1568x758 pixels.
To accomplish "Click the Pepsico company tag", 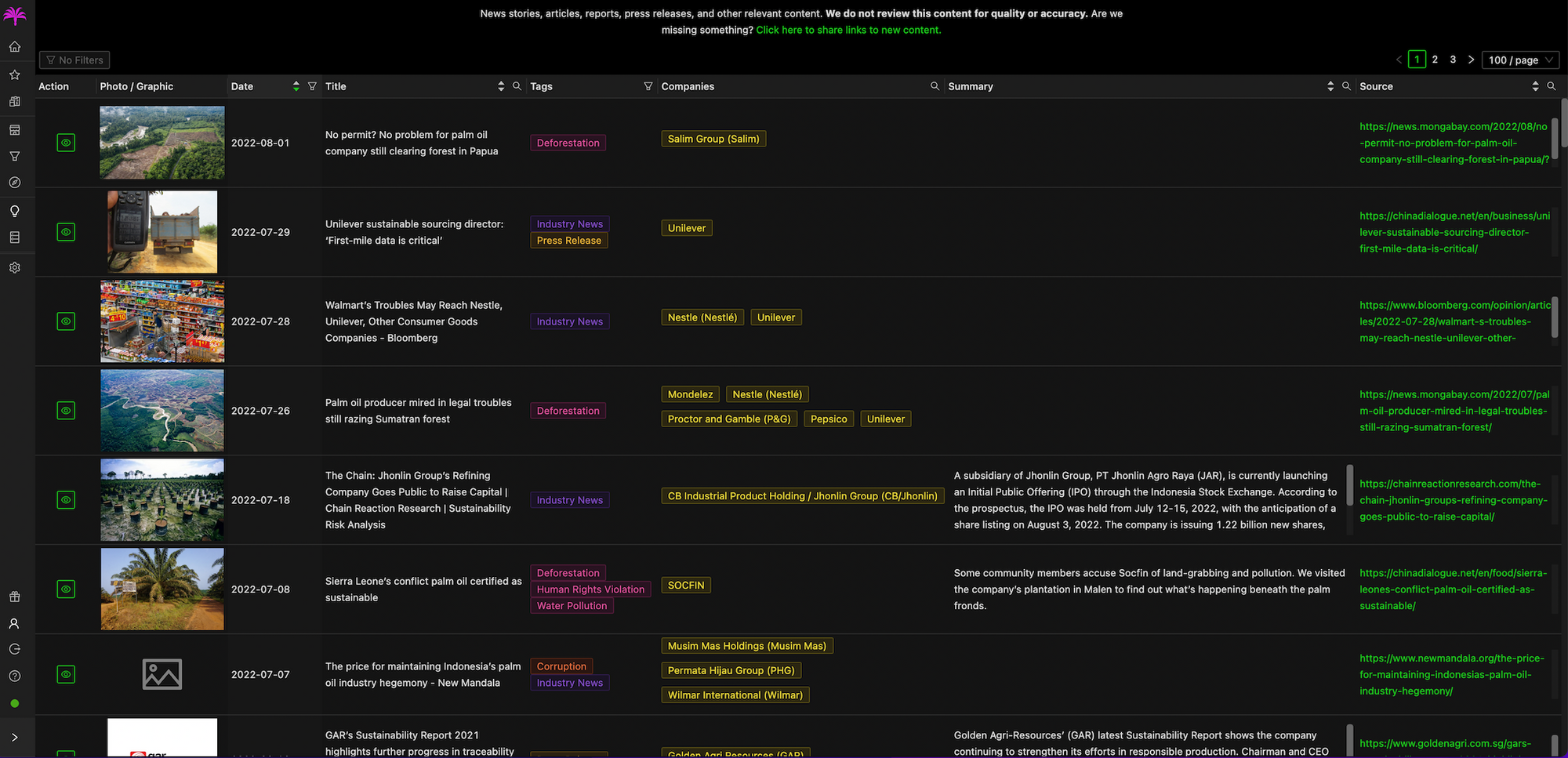I will tap(829, 419).
